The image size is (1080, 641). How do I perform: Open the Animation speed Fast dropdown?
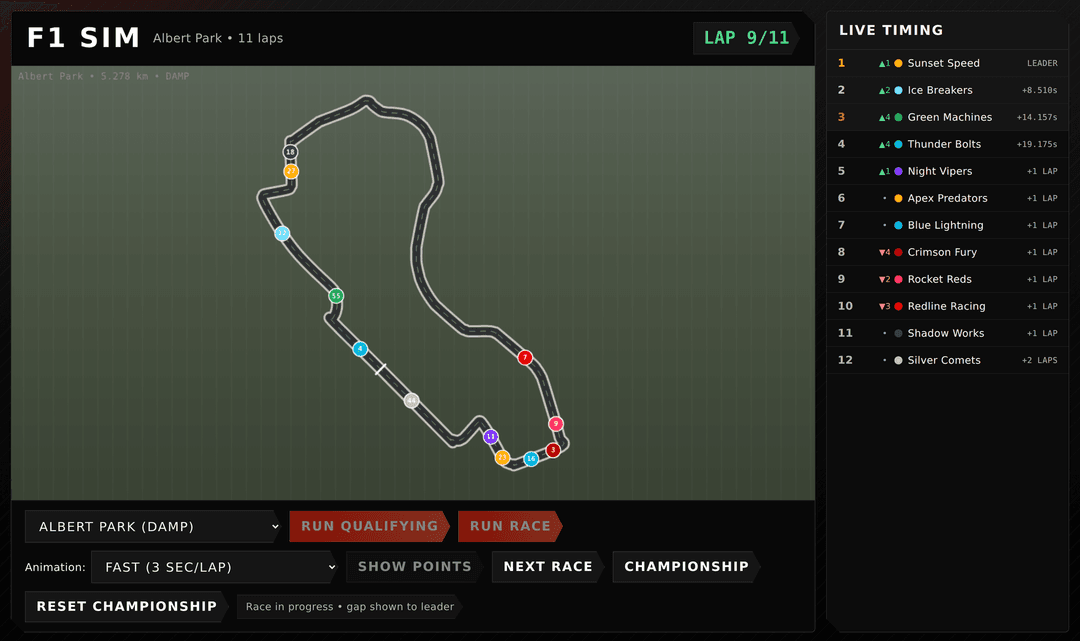tap(214, 567)
